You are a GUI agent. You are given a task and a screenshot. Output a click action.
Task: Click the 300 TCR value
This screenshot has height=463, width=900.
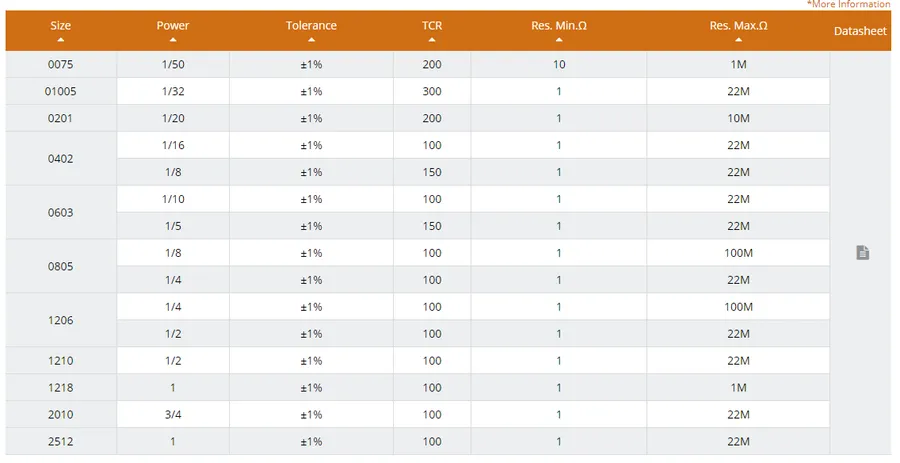[432, 92]
